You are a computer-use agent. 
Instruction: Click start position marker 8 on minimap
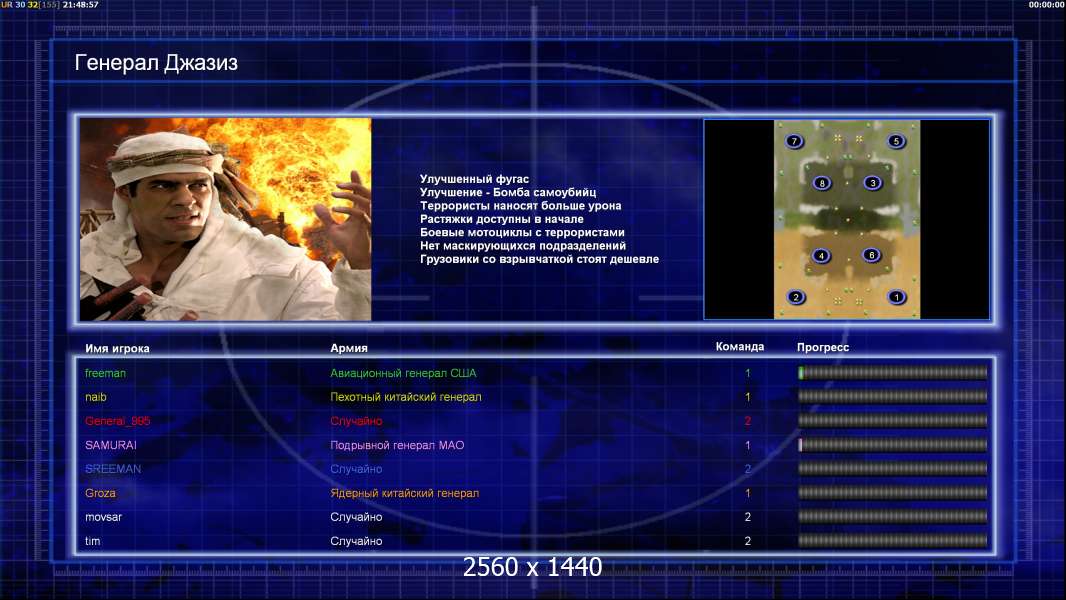click(822, 183)
